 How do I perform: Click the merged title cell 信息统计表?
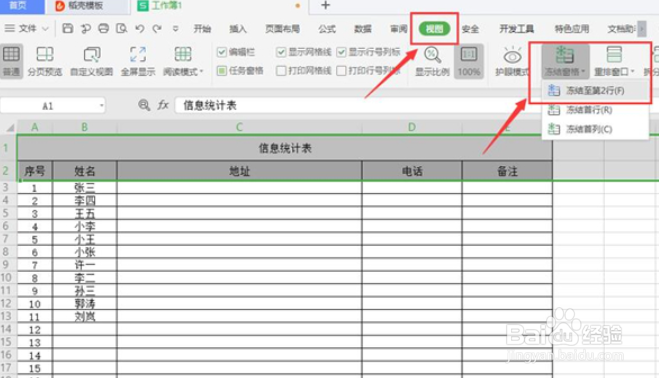pos(285,148)
